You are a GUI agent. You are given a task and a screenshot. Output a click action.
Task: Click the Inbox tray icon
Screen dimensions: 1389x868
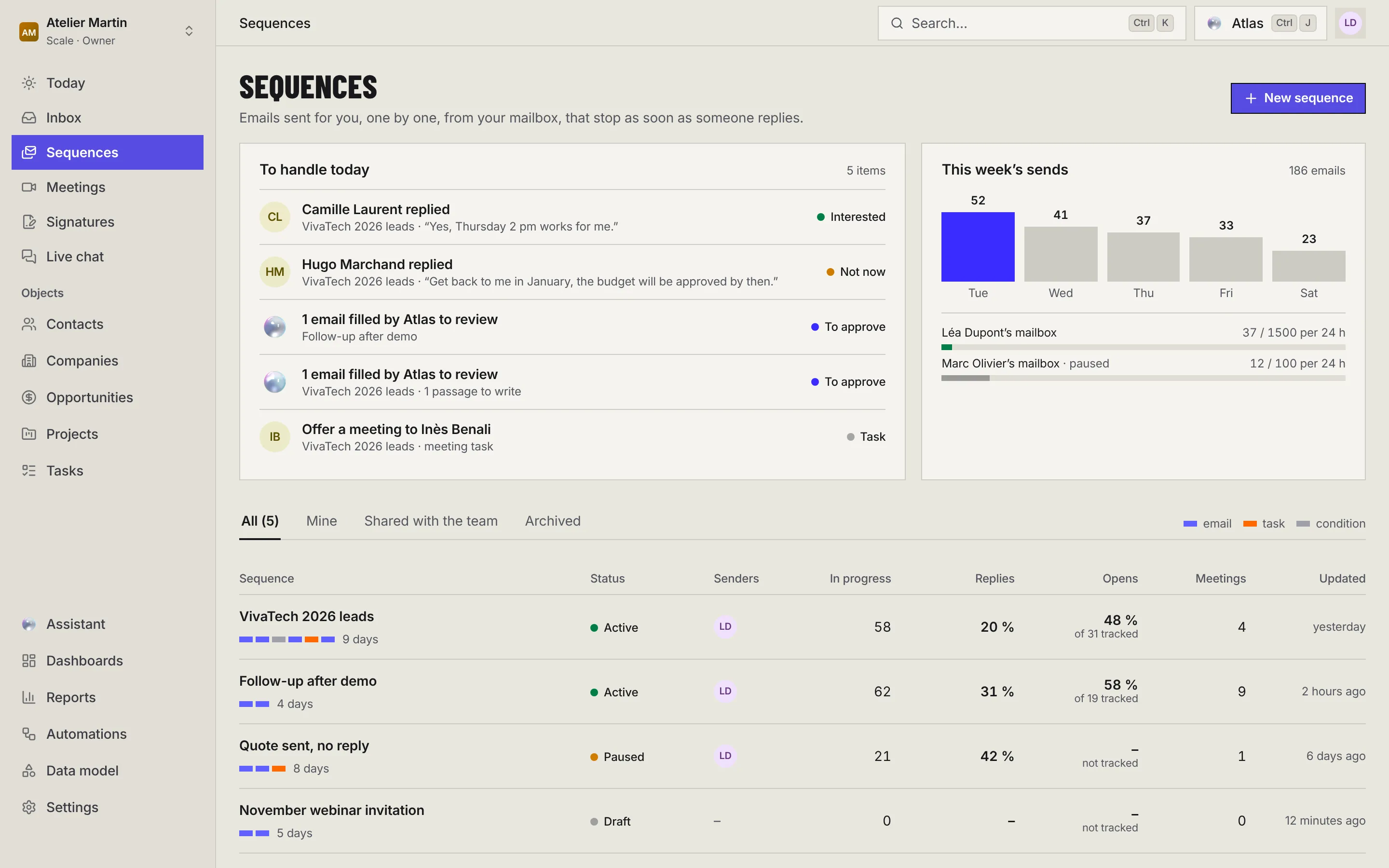pos(29,118)
